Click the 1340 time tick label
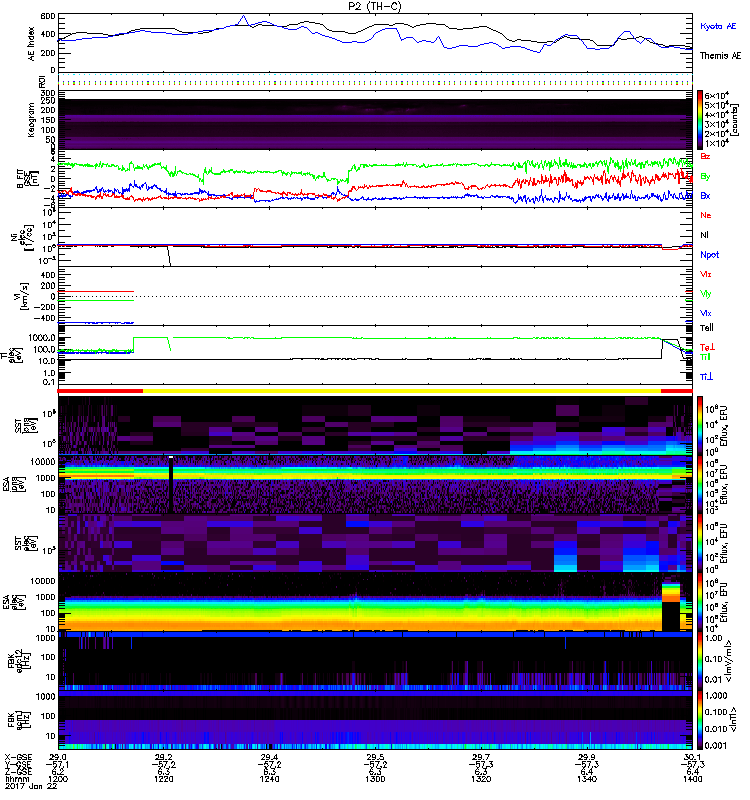This screenshot has width=750, height=800. (587, 779)
